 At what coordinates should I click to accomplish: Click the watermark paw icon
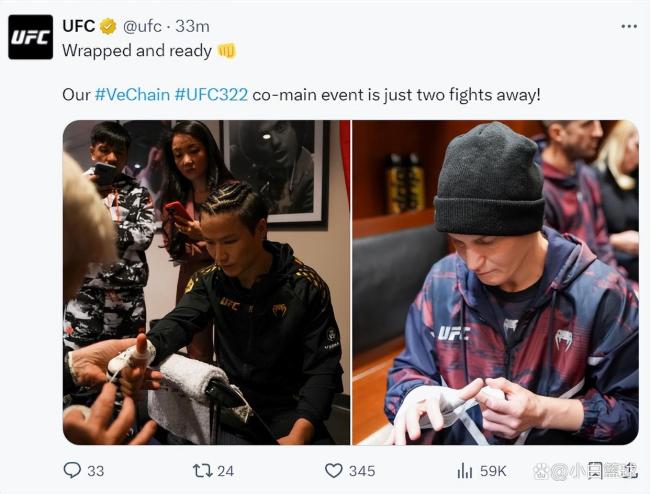point(542,471)
